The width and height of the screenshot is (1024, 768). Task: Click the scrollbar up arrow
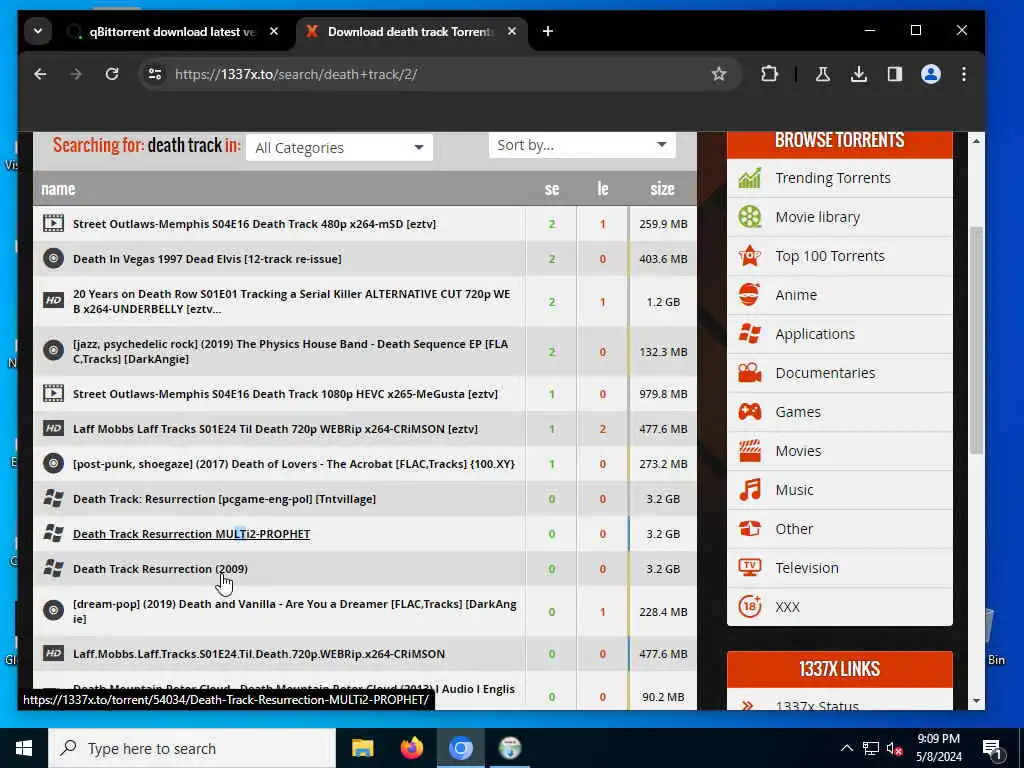[x=976, y=141]
